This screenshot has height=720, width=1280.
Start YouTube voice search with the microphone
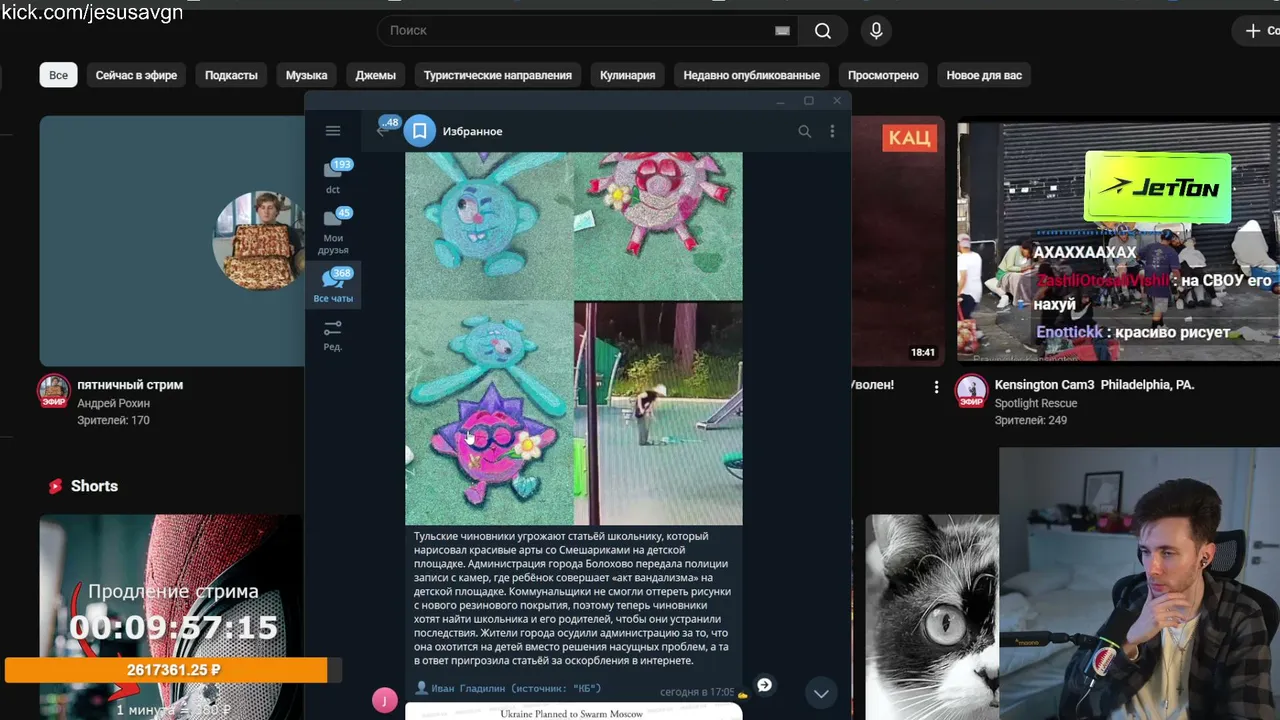click(x=876, y=31)
